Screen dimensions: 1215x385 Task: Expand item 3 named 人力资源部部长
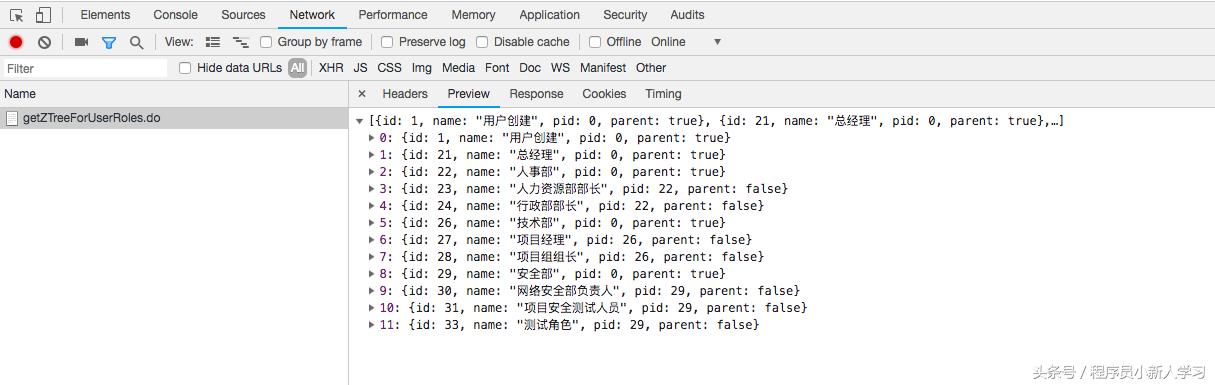373,189
